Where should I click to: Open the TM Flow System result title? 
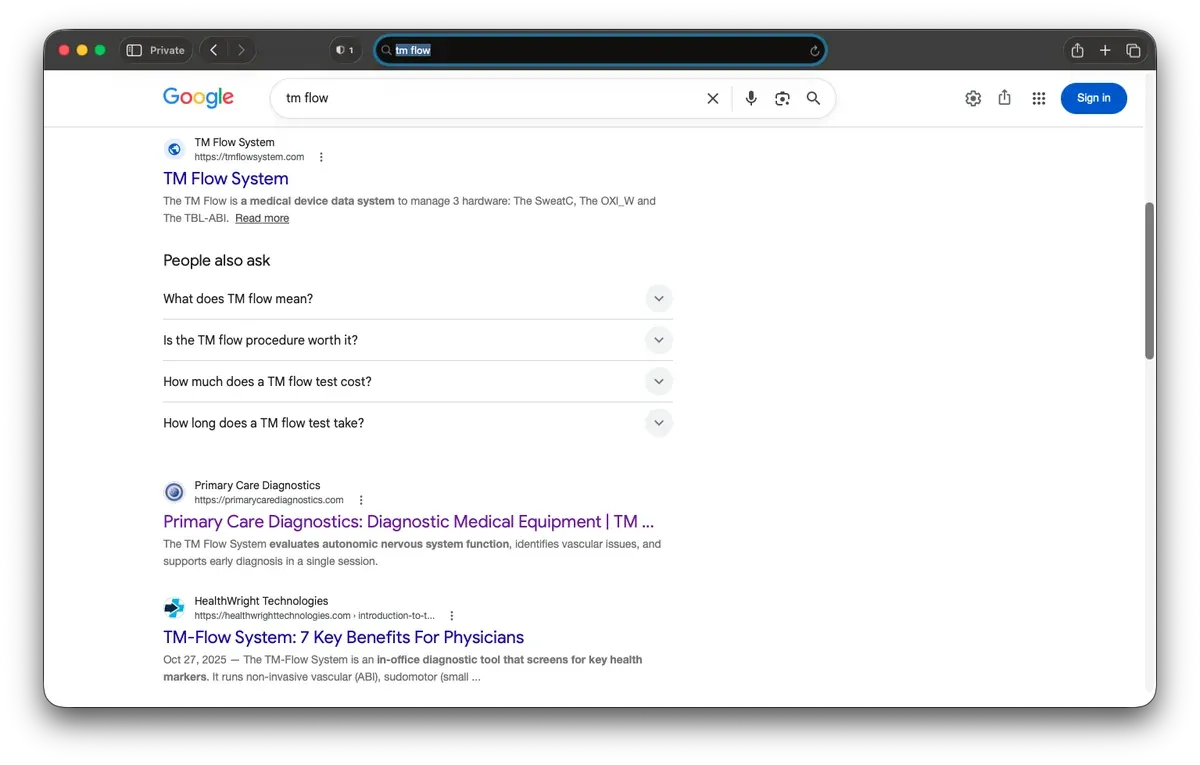pyautogui.click(x=226, y=179)
